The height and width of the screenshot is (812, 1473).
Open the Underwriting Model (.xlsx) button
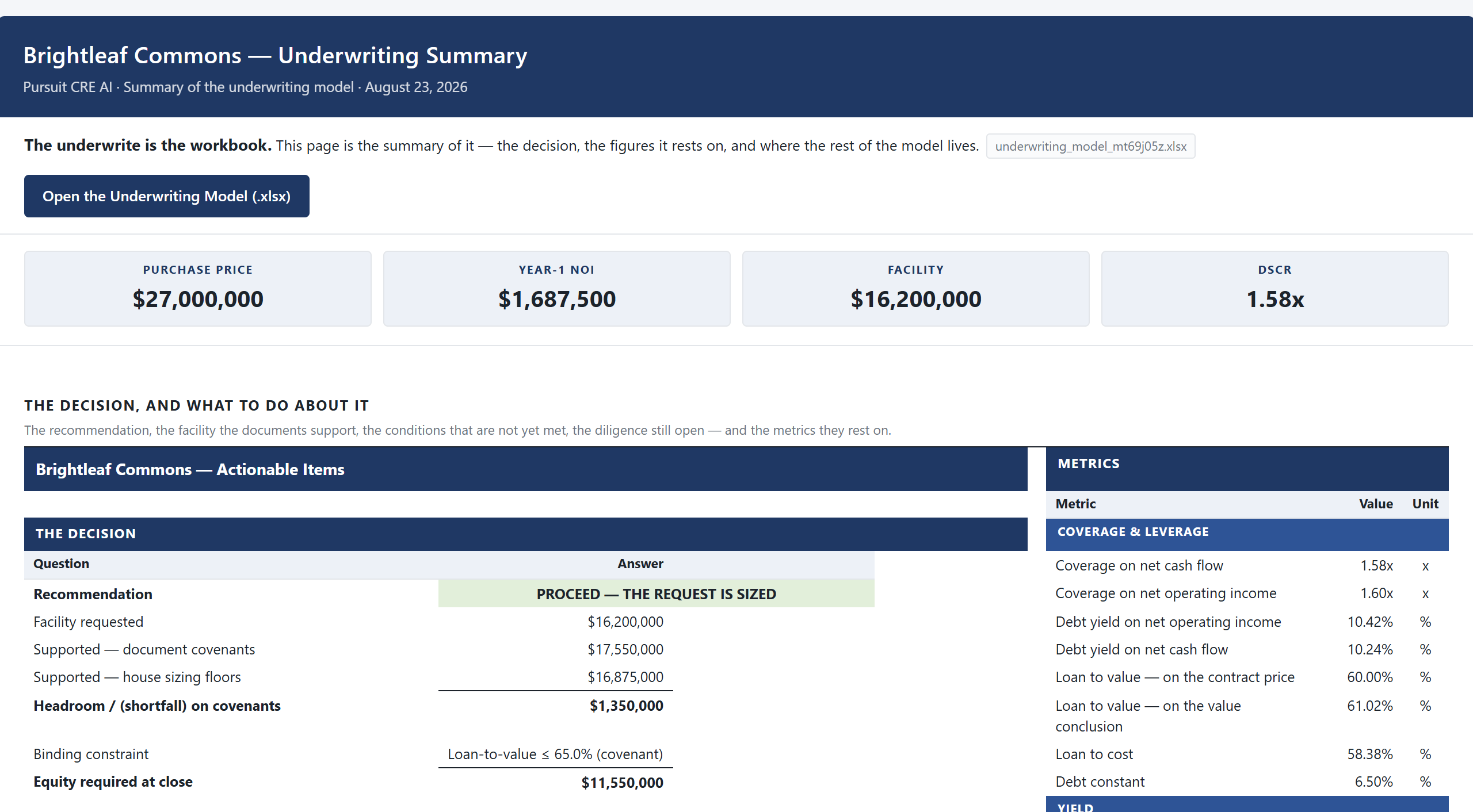click(167, 196)
